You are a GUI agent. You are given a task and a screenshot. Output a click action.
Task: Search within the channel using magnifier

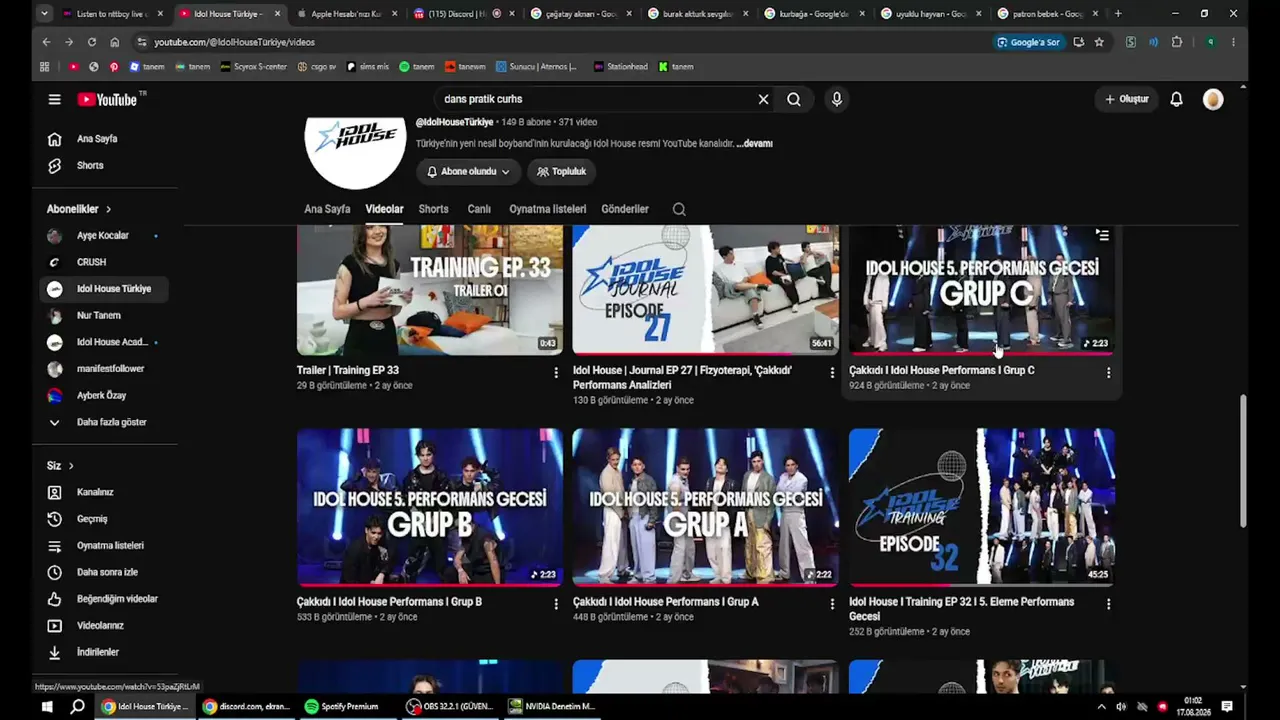[679, 209]
